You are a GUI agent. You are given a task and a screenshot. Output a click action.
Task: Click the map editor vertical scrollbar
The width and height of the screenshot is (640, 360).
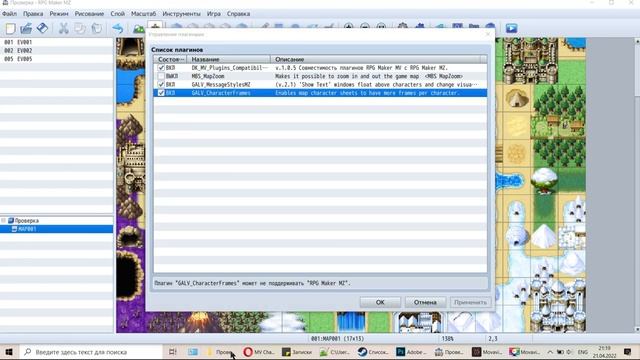(x=637, y=184)
